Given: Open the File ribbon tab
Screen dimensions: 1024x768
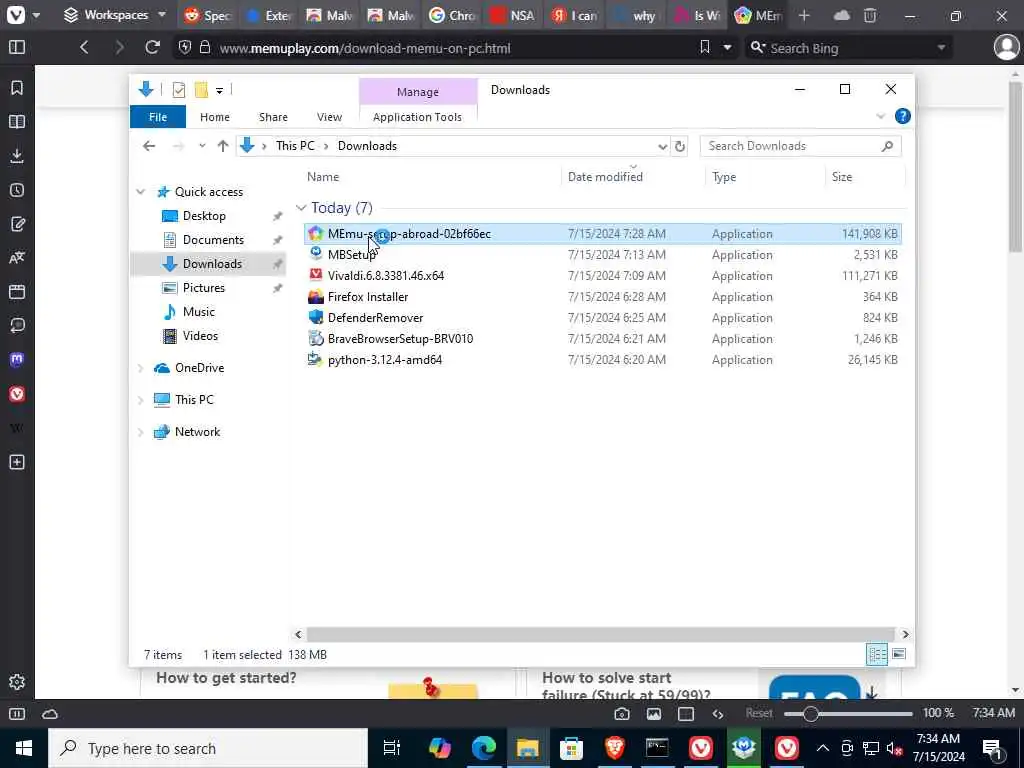Looking at the screenshot, I should pyautogui.click(x=158, y=117).
